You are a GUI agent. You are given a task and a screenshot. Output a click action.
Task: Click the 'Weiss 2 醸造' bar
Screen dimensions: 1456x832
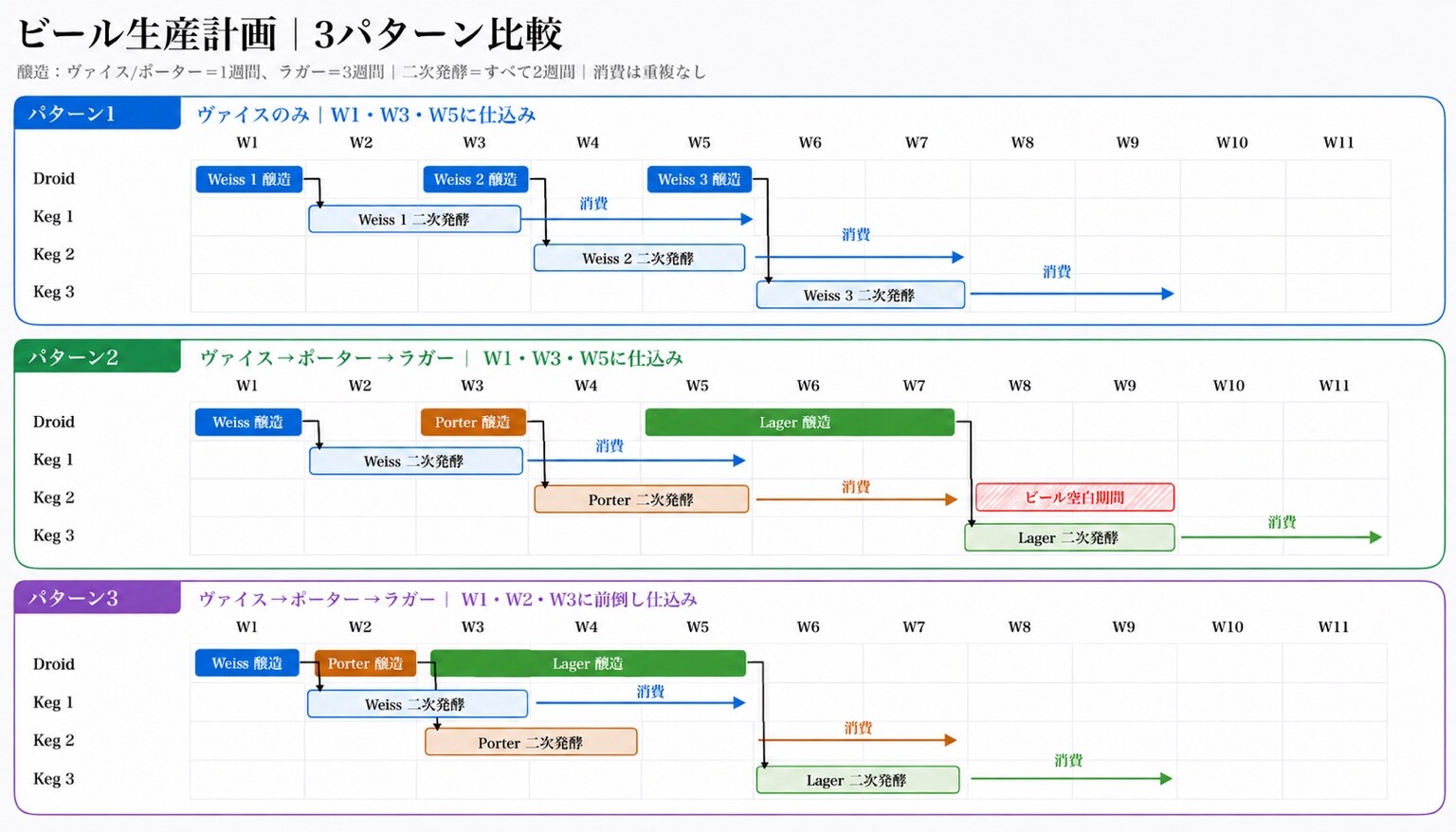475,179
